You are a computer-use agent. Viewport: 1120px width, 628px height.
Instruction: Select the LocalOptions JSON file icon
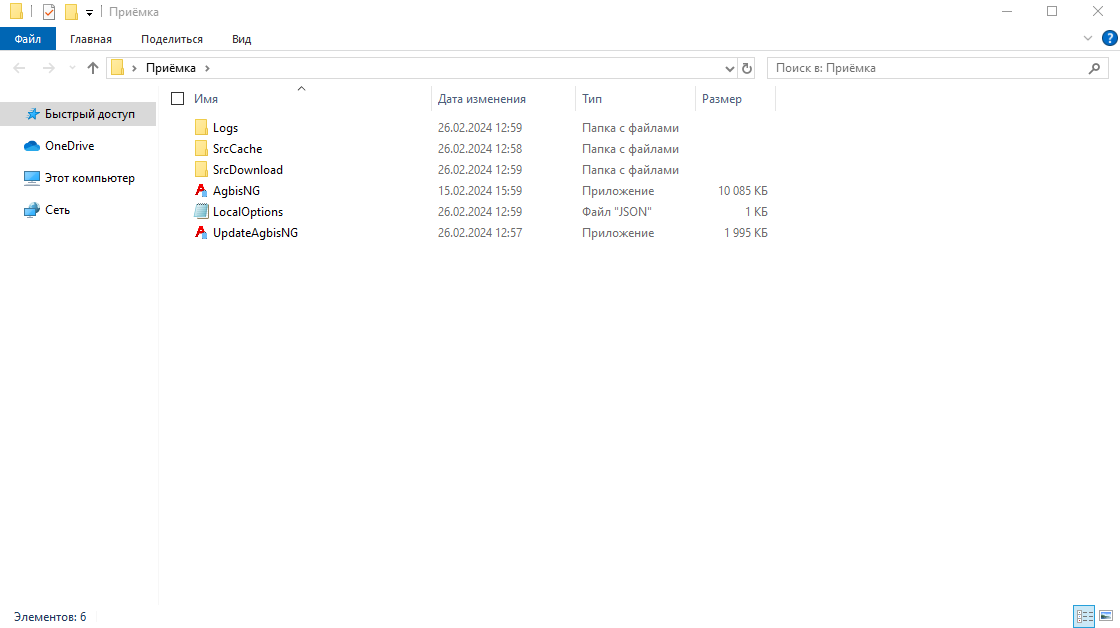201,212
